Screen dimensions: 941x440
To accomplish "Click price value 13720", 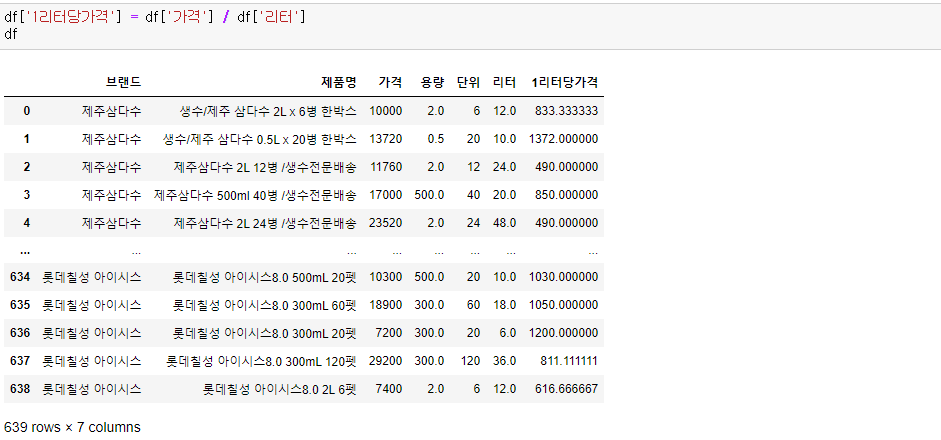I will click(387, 139).
